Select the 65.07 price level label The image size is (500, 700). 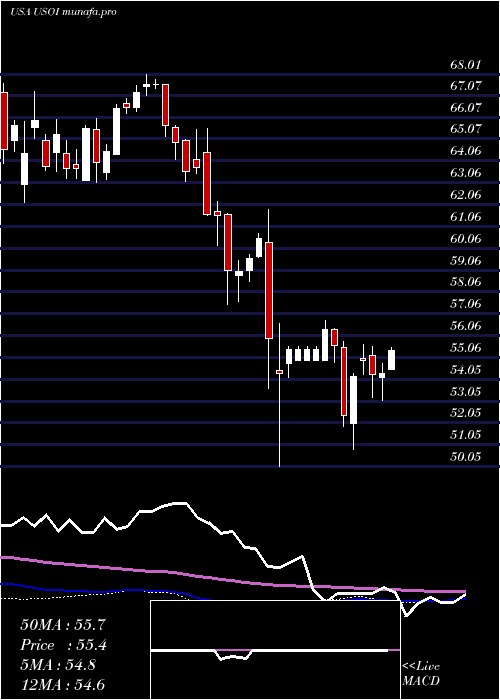tap(466, 129)
